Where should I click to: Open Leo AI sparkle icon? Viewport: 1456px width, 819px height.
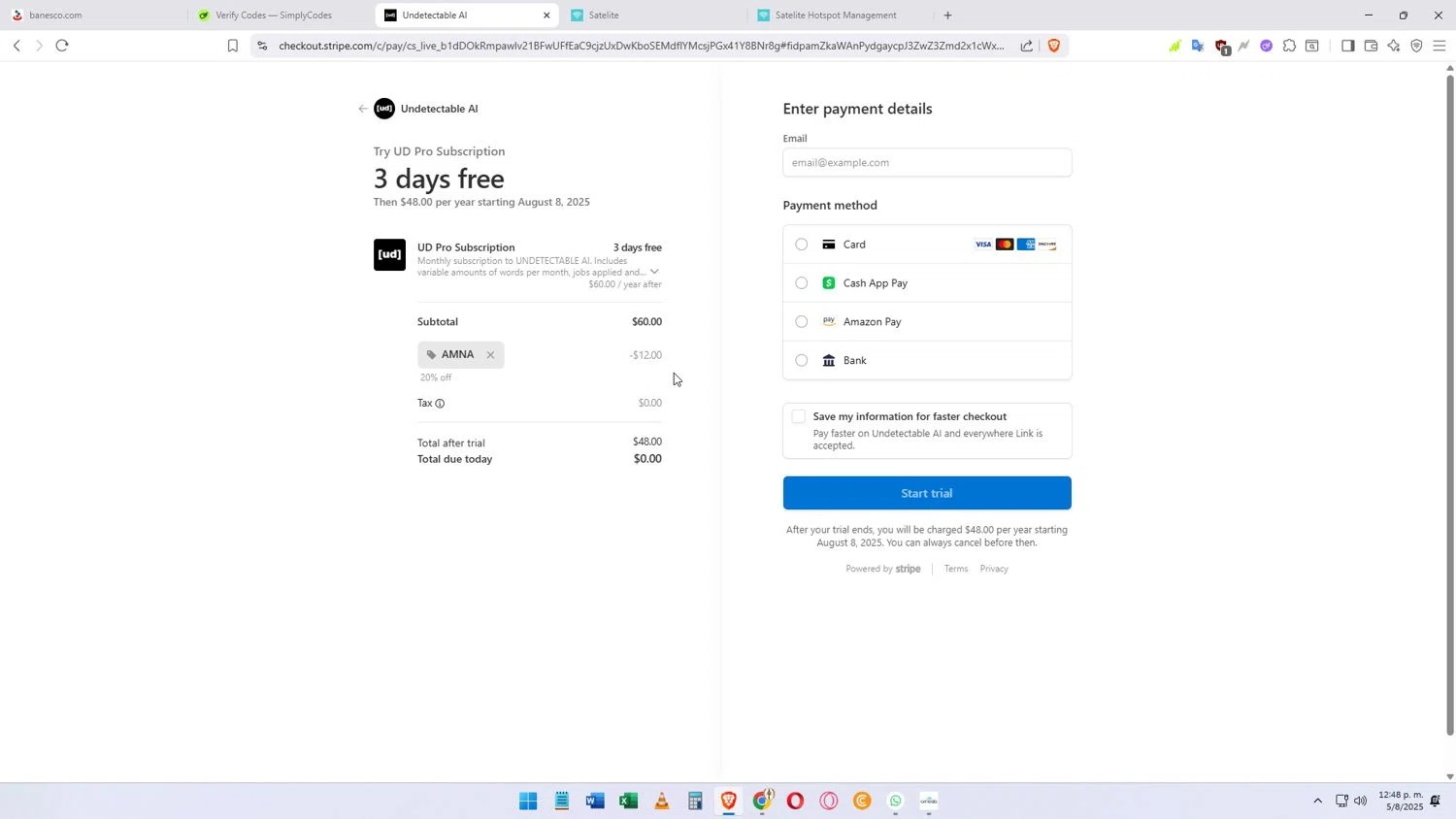(x=1394, y=46)
